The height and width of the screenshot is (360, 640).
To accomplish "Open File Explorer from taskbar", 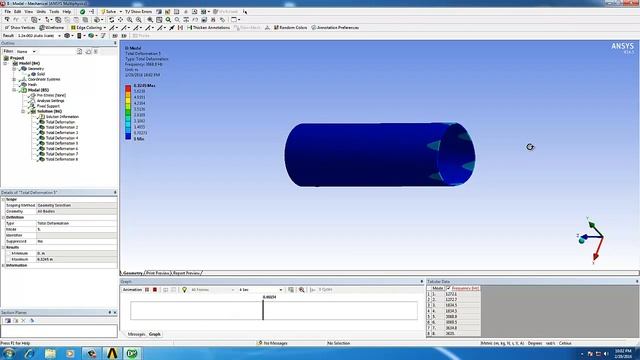I will point(50,353).
